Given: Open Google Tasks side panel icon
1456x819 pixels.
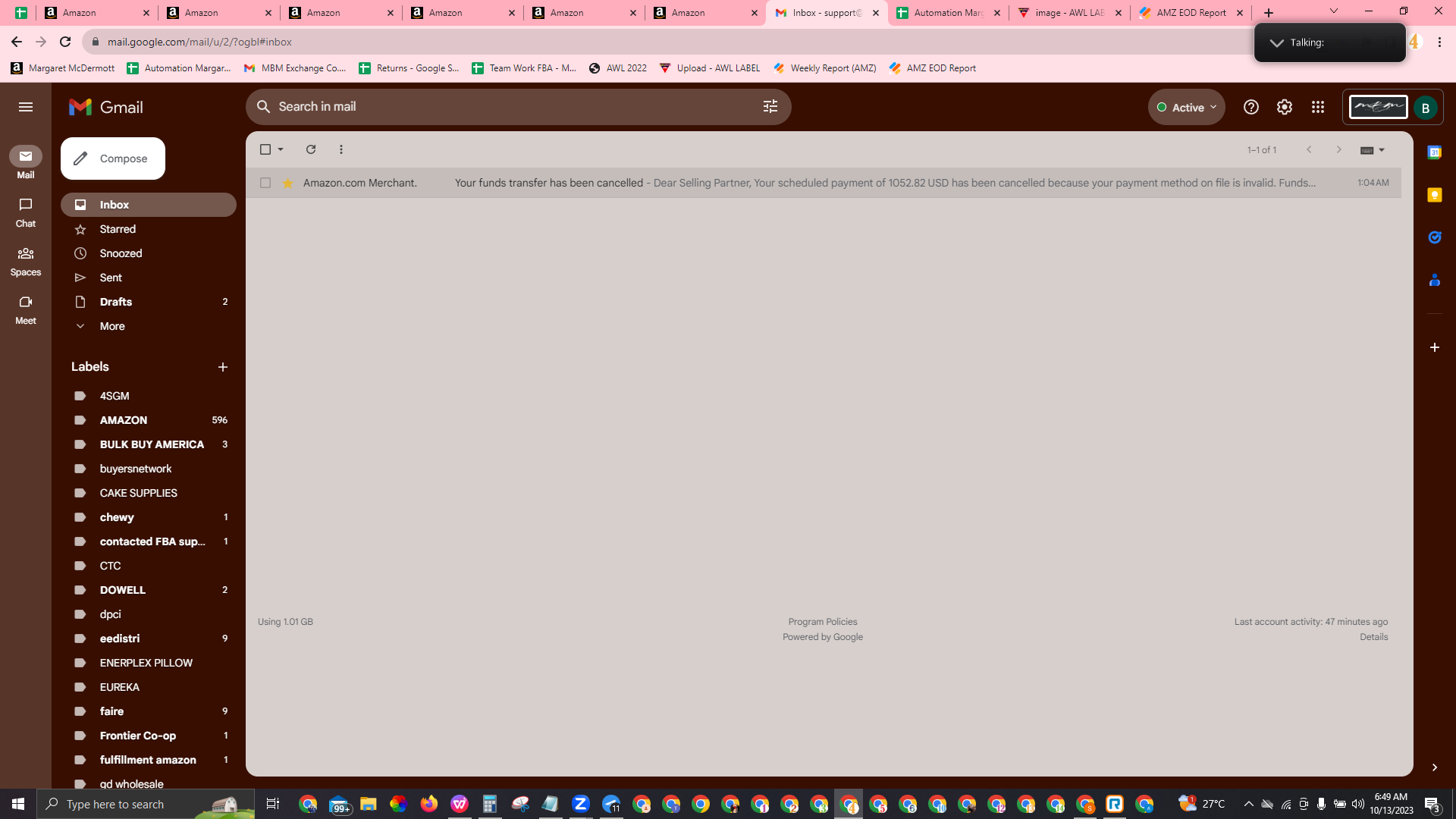Looking at the screenshot, I should point(1435,237).
